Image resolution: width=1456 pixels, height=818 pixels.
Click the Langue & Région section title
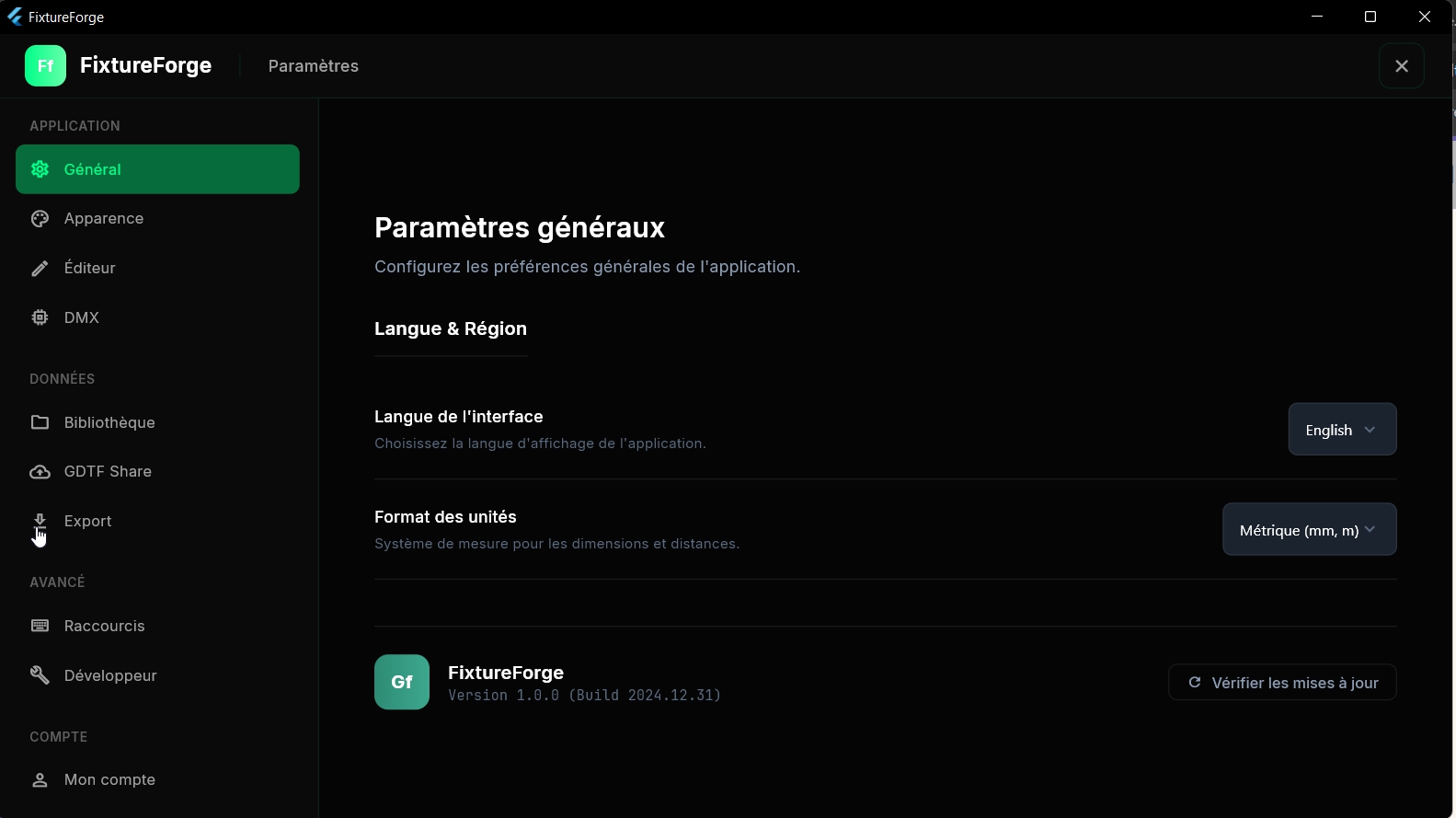point(451,329)
